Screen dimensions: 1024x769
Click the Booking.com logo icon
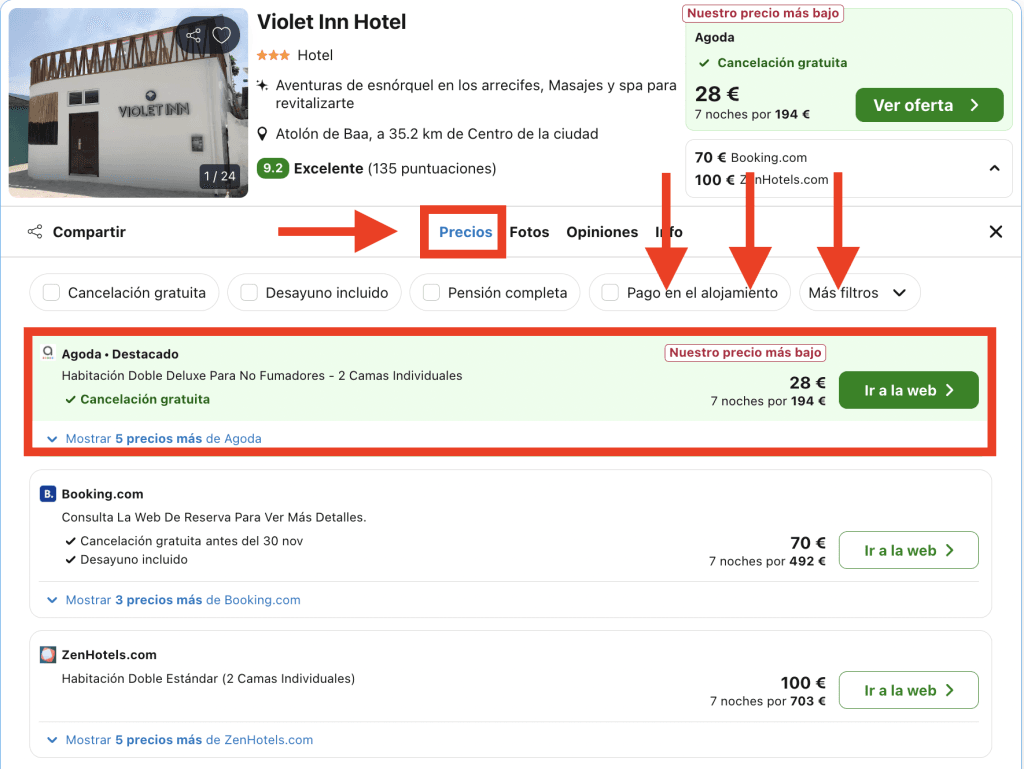pyautogui.click(x=48, y=494)
